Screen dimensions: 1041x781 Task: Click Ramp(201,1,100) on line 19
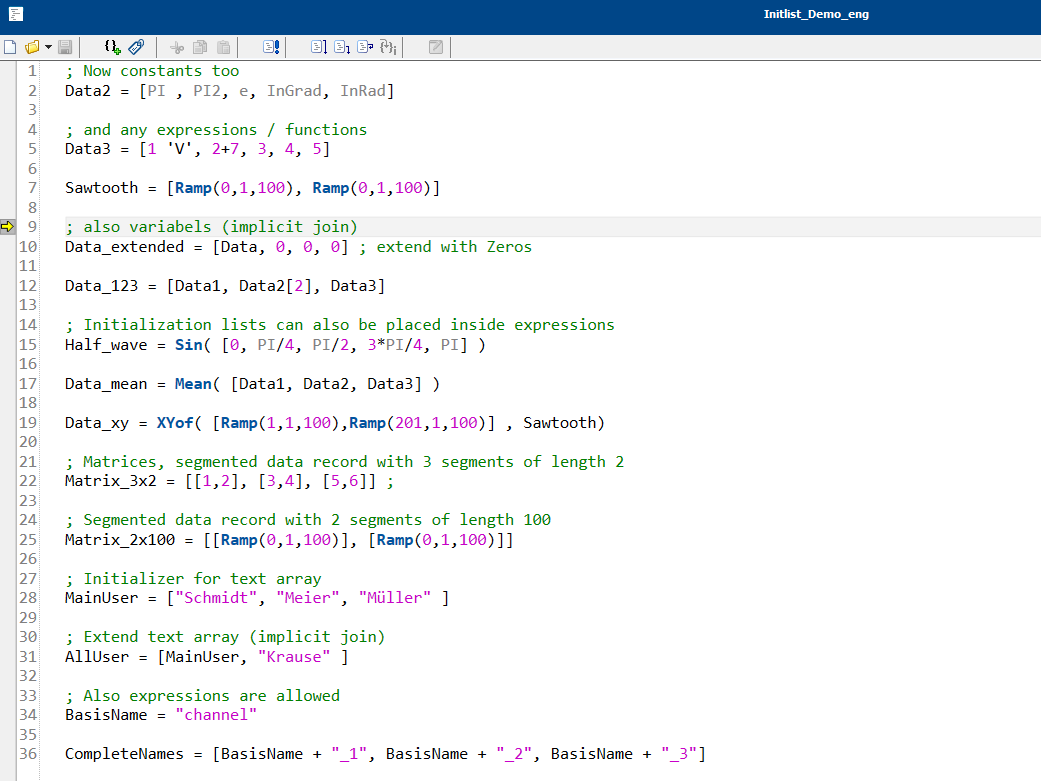click(418, 423)
